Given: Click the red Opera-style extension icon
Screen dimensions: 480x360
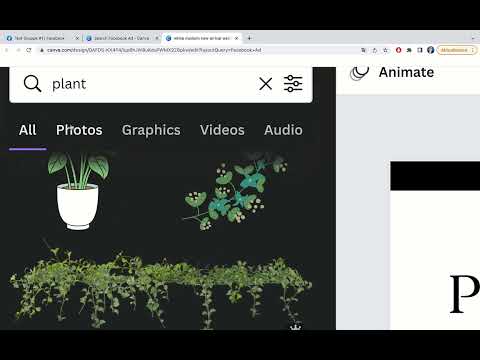Looking at the screenshot, I should click(x=398, y=50).
